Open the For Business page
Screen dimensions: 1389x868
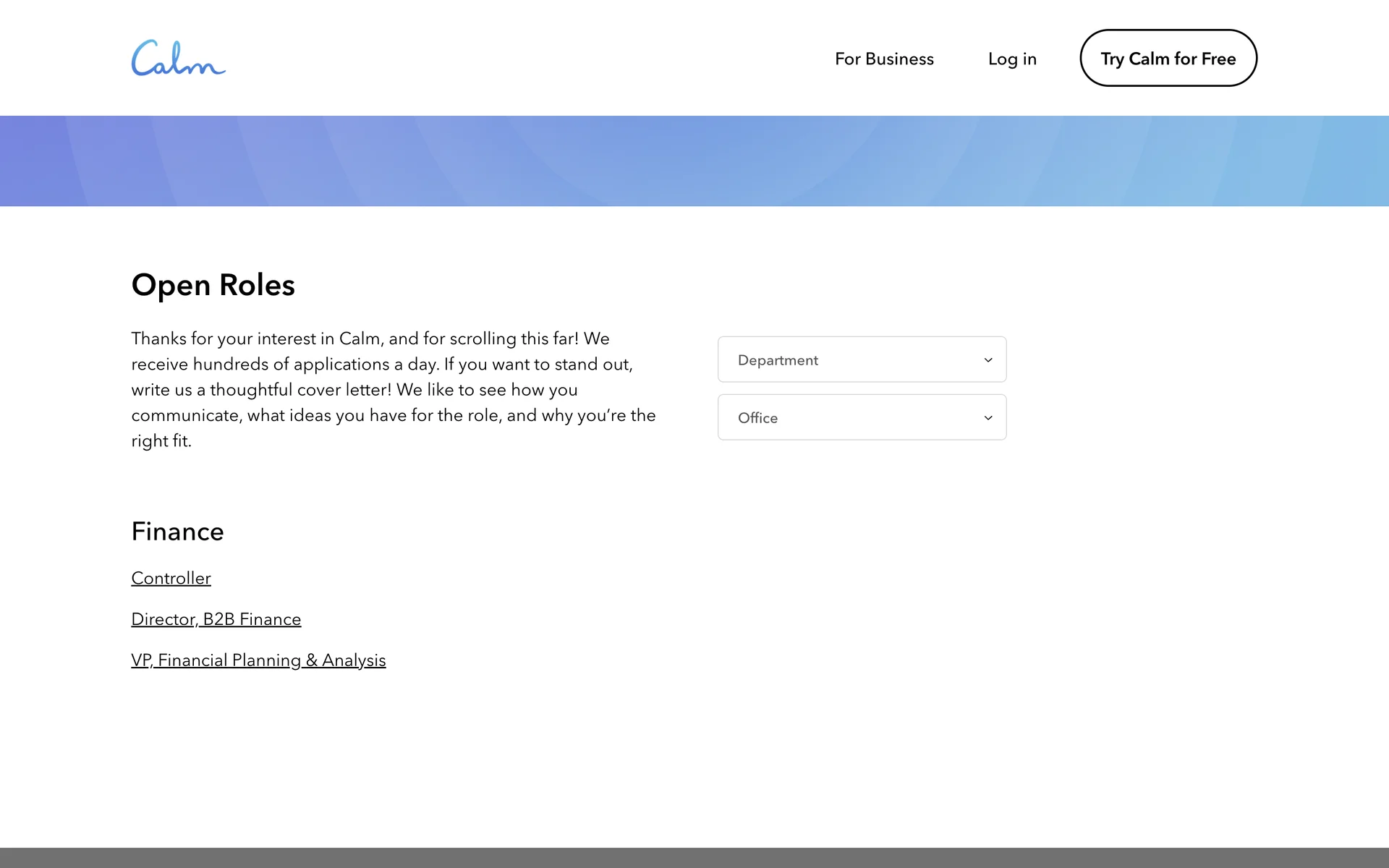click(884, 59)
